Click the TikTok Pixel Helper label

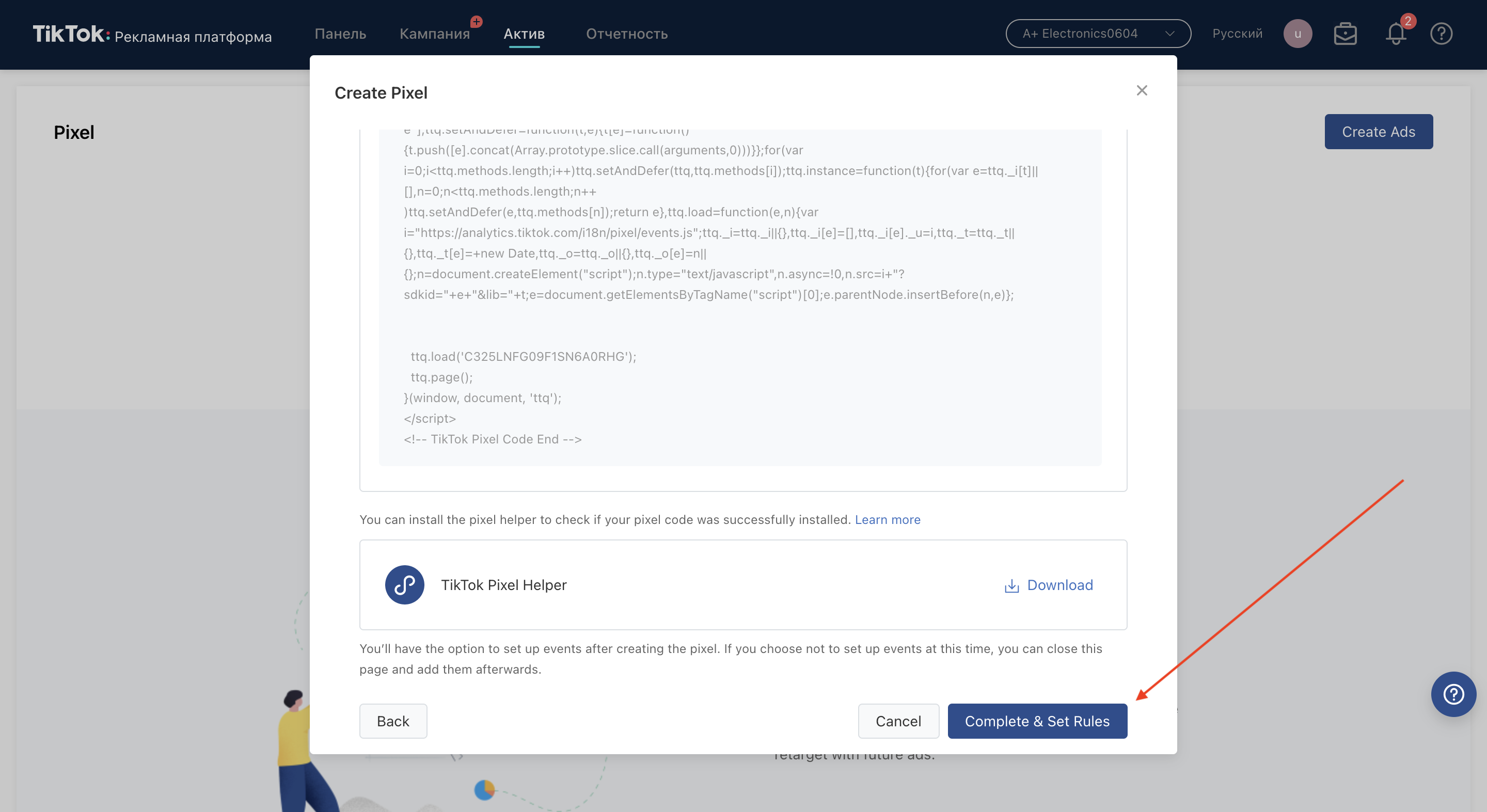click(503, 585)
